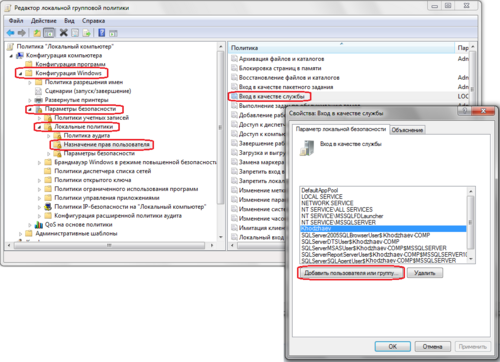
Task: Select 'DefaultAppPool' in the account list
Action: pos(319,190)
